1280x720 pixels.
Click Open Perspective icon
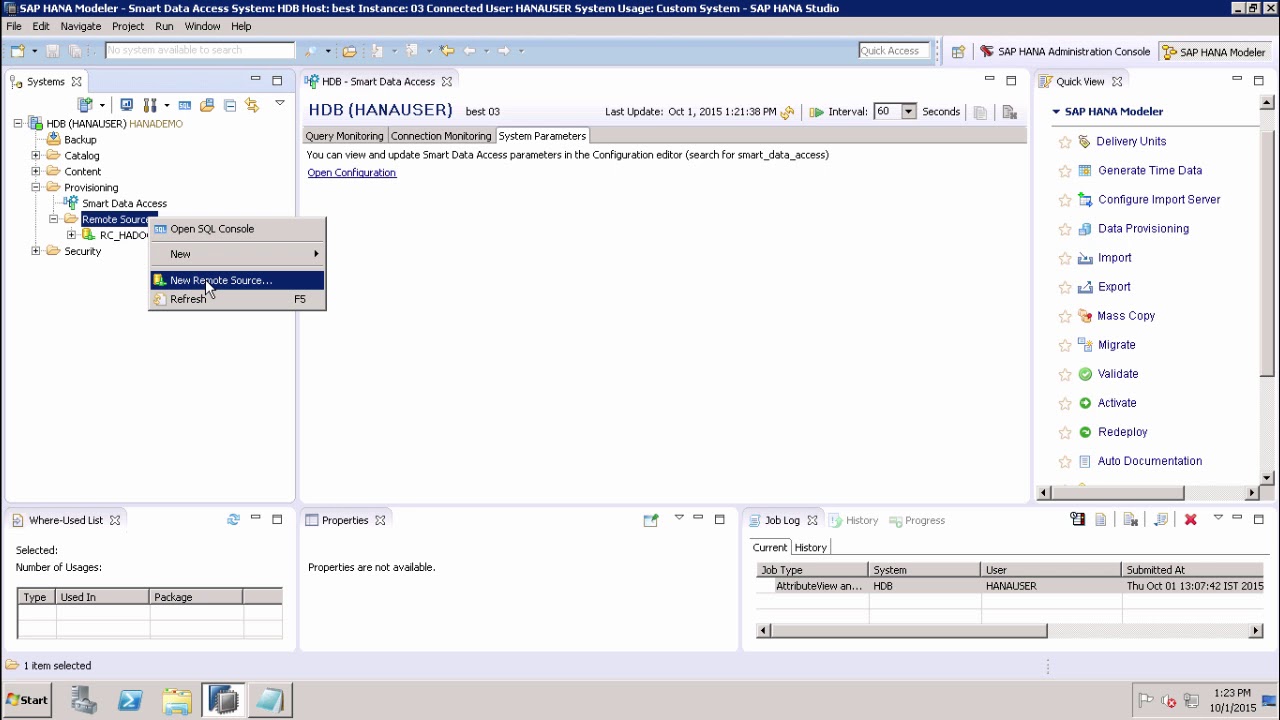[957, 51]
